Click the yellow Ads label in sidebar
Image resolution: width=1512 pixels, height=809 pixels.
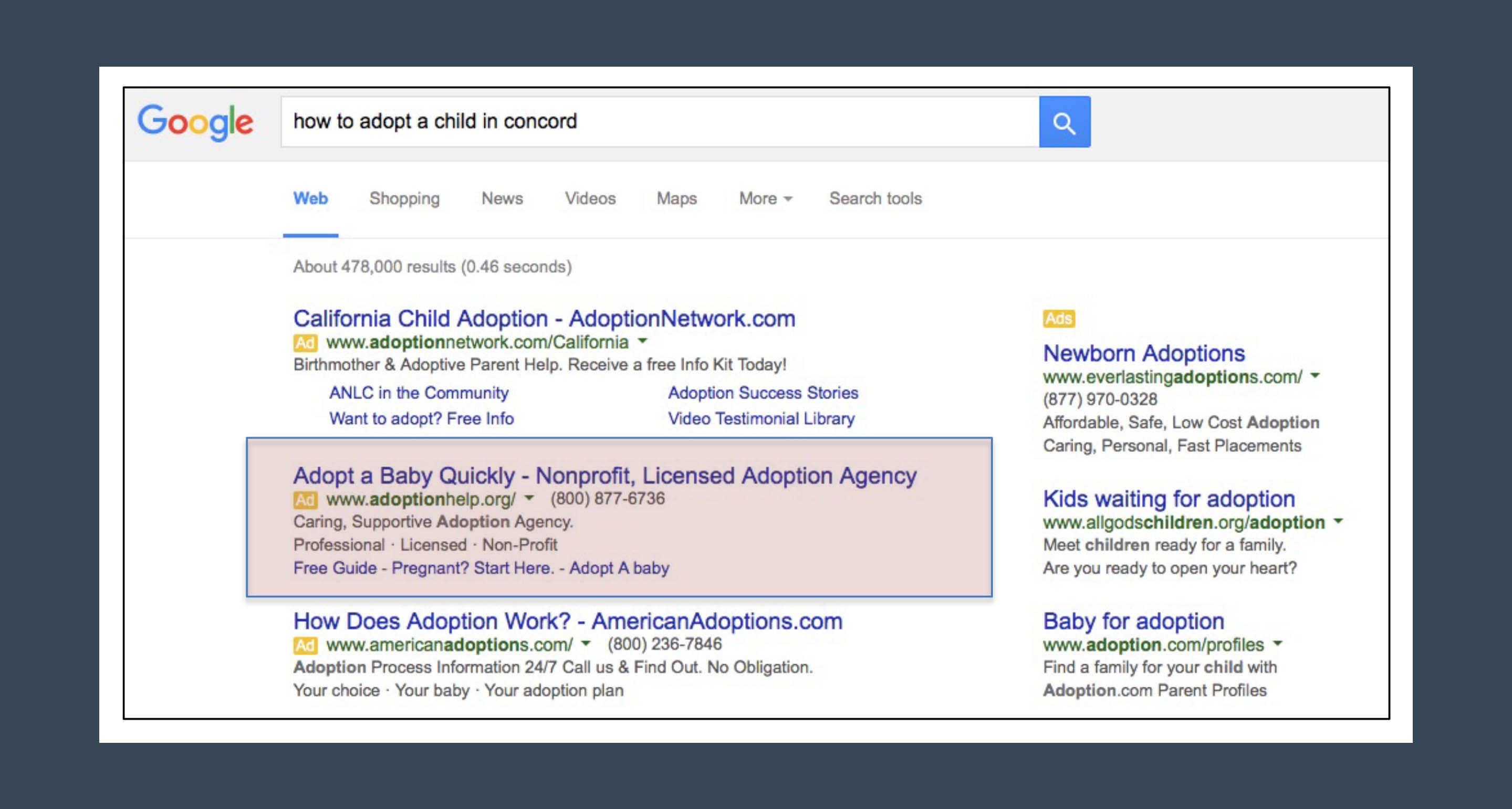point(1059,319)
